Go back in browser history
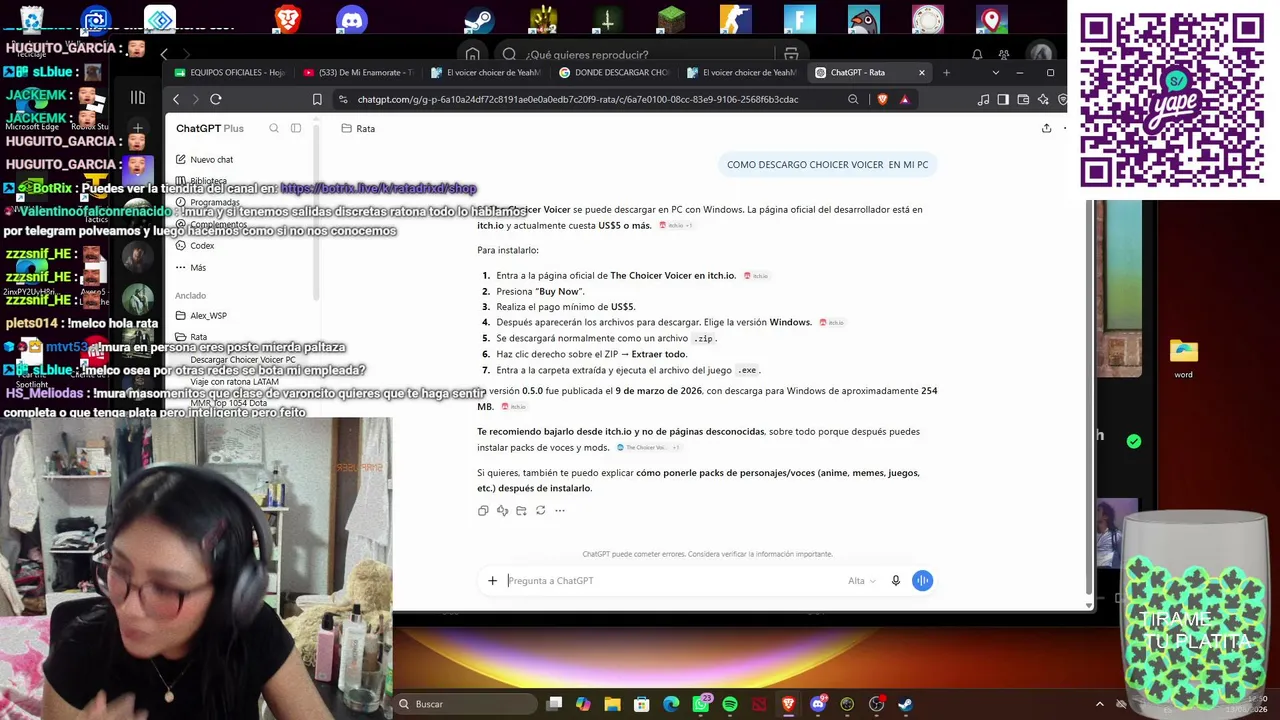The image size is (1280, 720). coord(176,99)
